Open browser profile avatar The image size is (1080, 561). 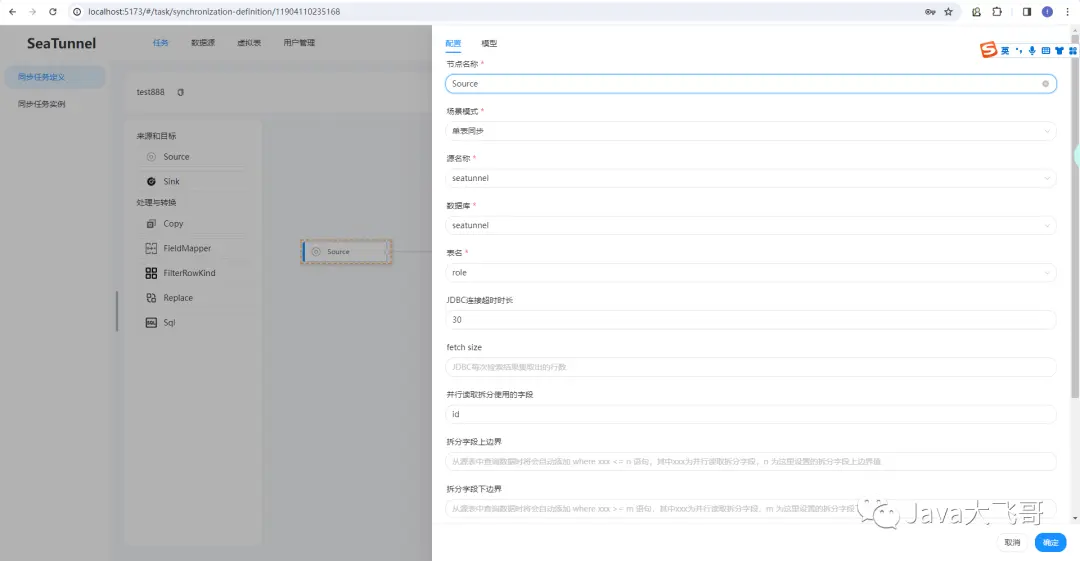tap(1047, 12)
